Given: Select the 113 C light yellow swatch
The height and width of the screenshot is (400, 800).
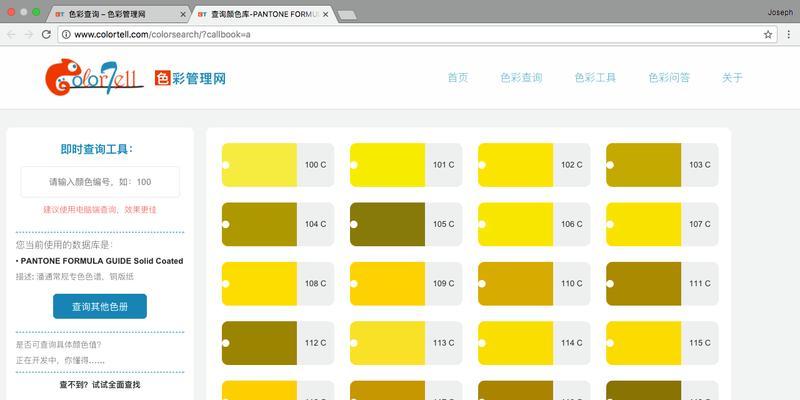Looking at the screenshot, I should pos(406,343).
